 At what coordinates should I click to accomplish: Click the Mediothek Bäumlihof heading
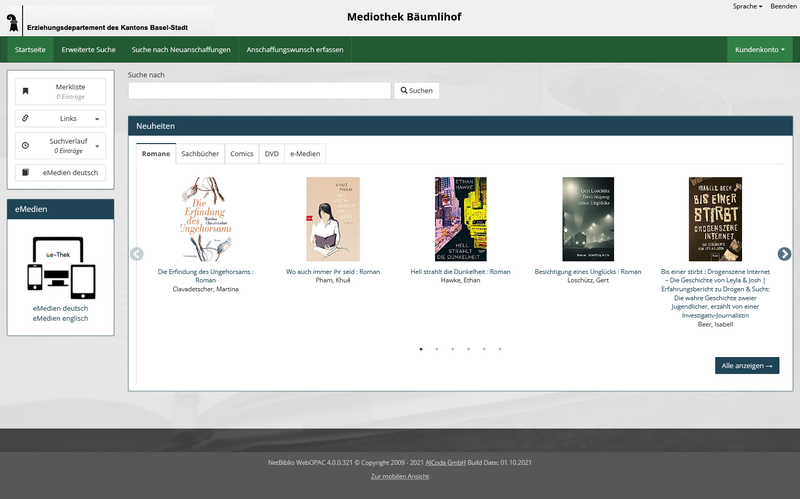click(404, 17)
